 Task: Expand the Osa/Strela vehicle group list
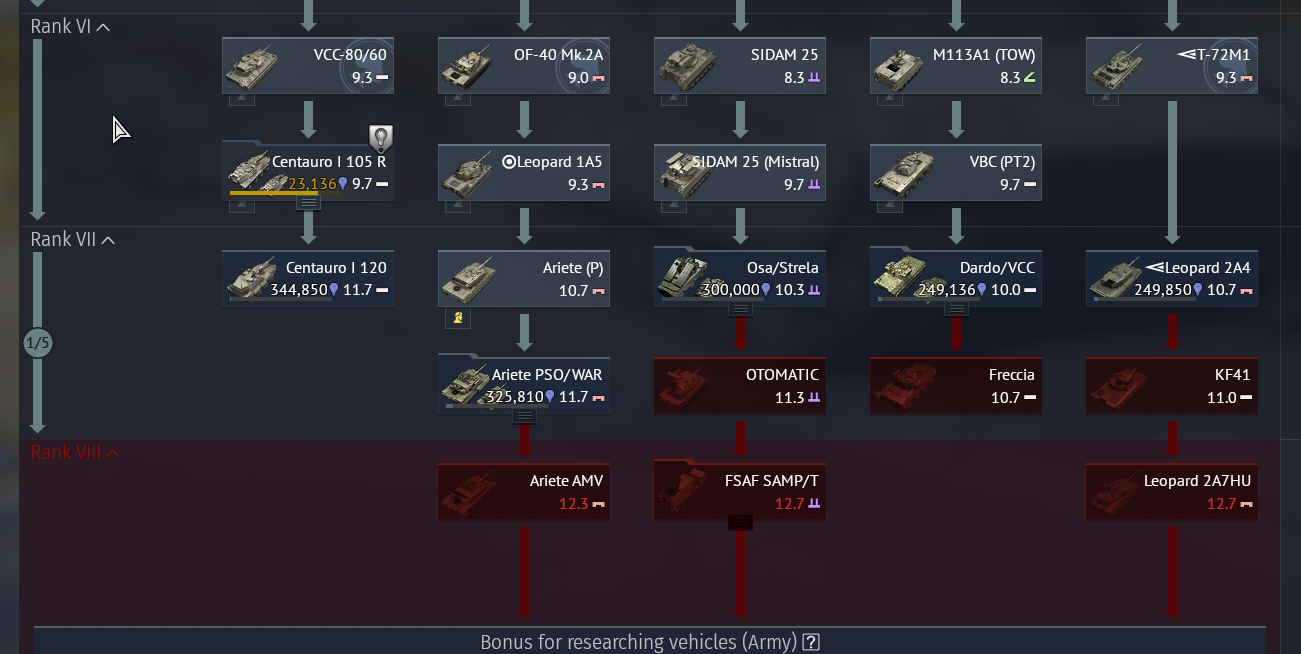click(740, 309)
